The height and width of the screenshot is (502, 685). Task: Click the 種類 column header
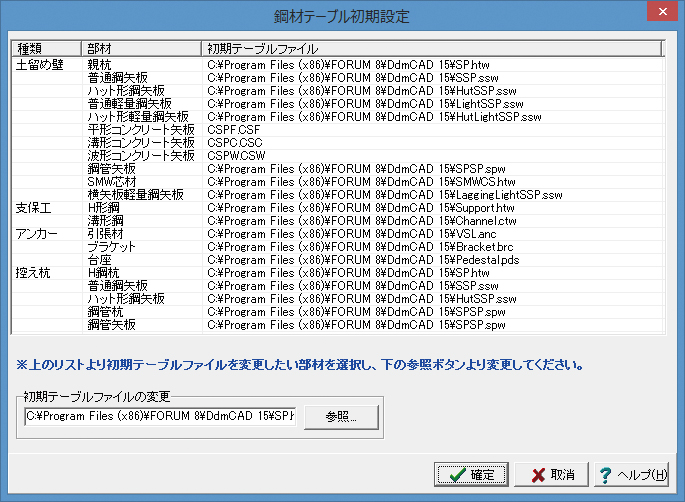tap(46, 48)
